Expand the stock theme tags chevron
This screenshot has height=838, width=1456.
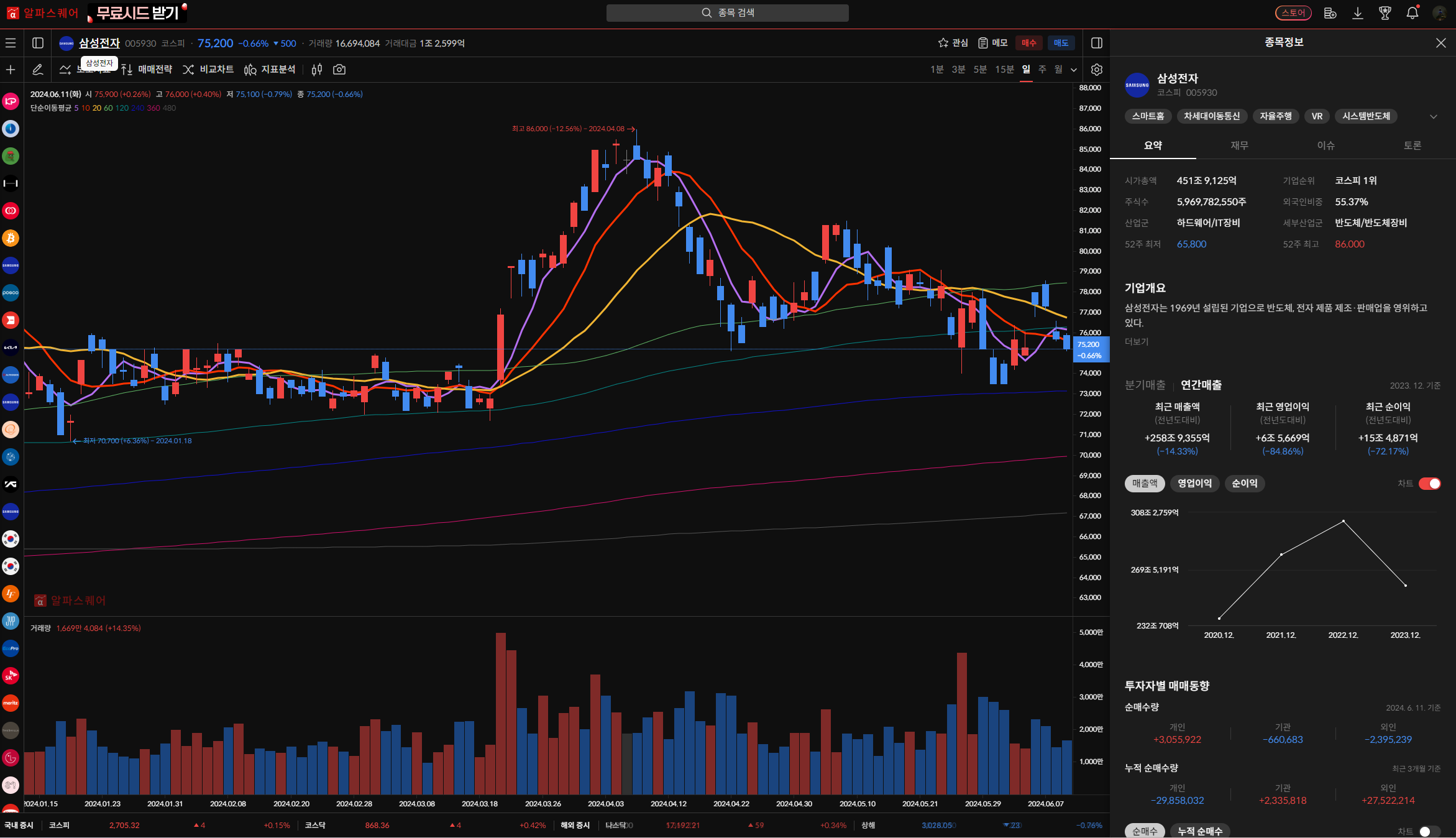[x=1434, y=117]
